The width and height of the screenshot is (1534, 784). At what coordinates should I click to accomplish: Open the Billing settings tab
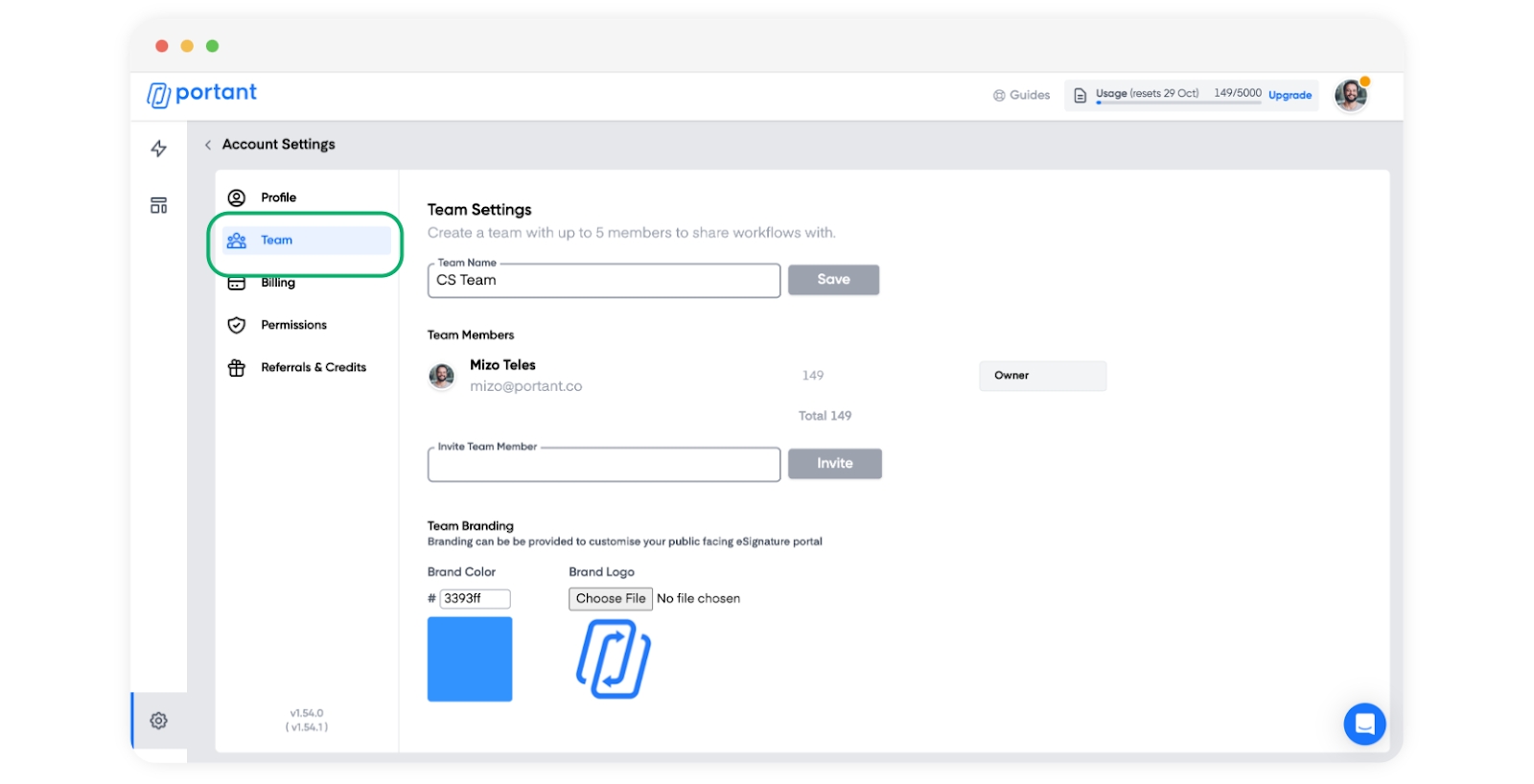(x=278, y=283)
